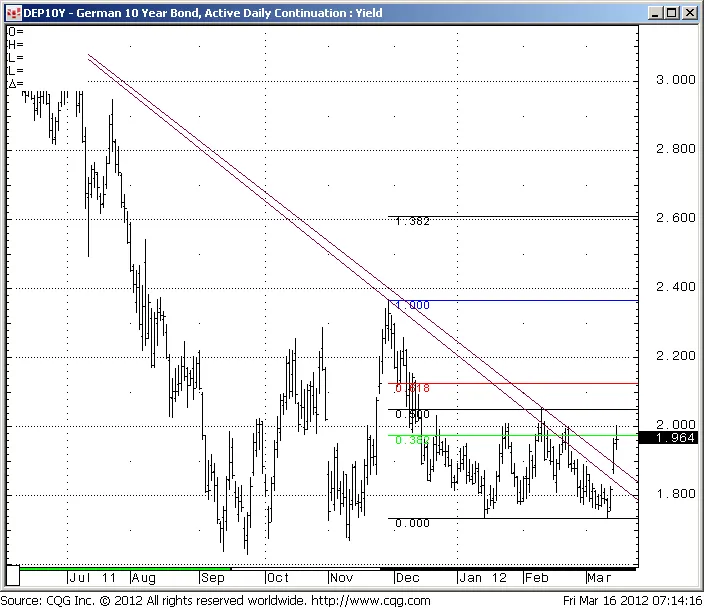Screen dimensions: 704x608
Task: Click the green 0.382 retracement label
Action: 412,440
